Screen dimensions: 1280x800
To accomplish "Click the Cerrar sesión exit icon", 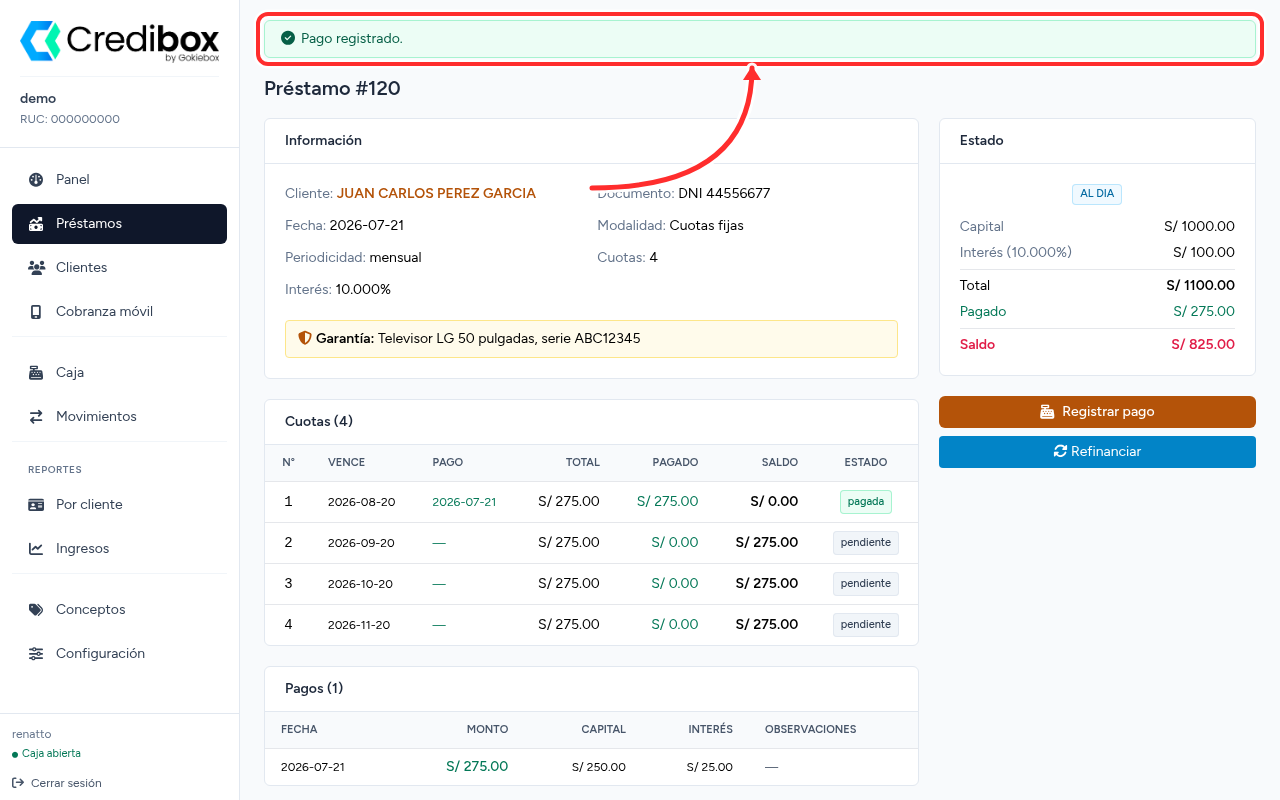I will 18,783.
